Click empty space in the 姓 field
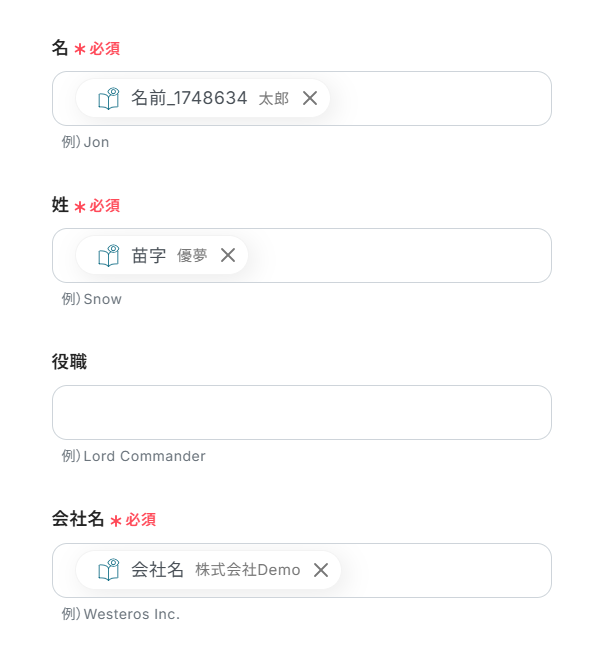 (x=400, y=255)
